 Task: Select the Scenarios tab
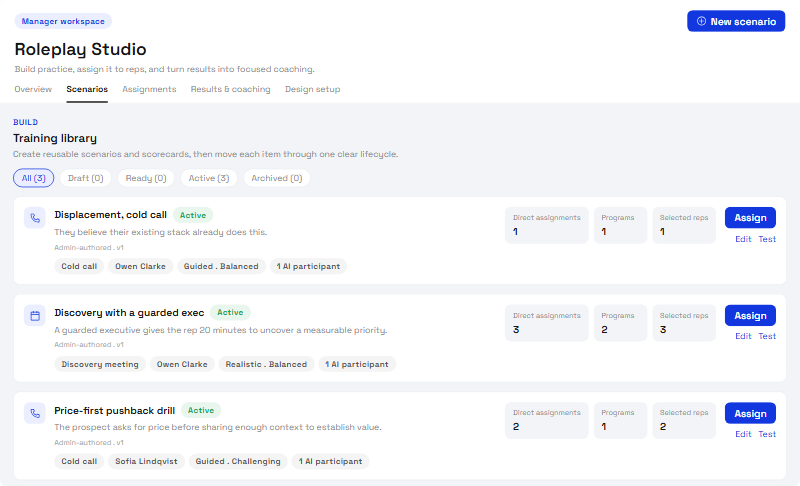point(87,89)
